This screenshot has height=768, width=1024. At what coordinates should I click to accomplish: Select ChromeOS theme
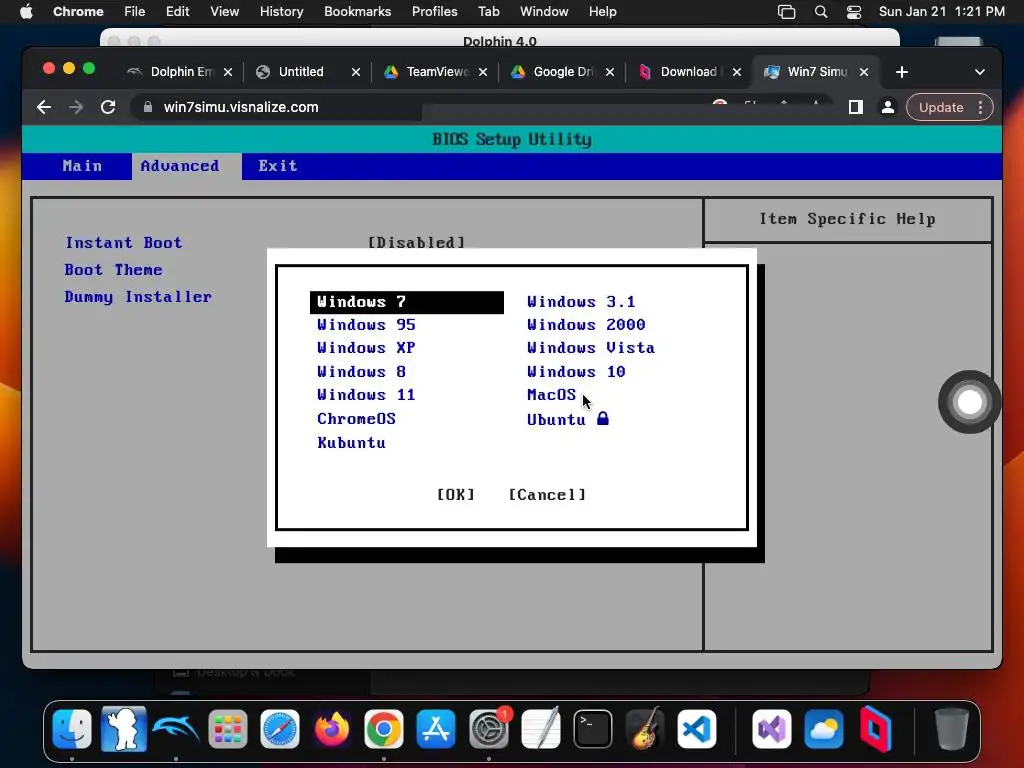[x=356, y=419]
